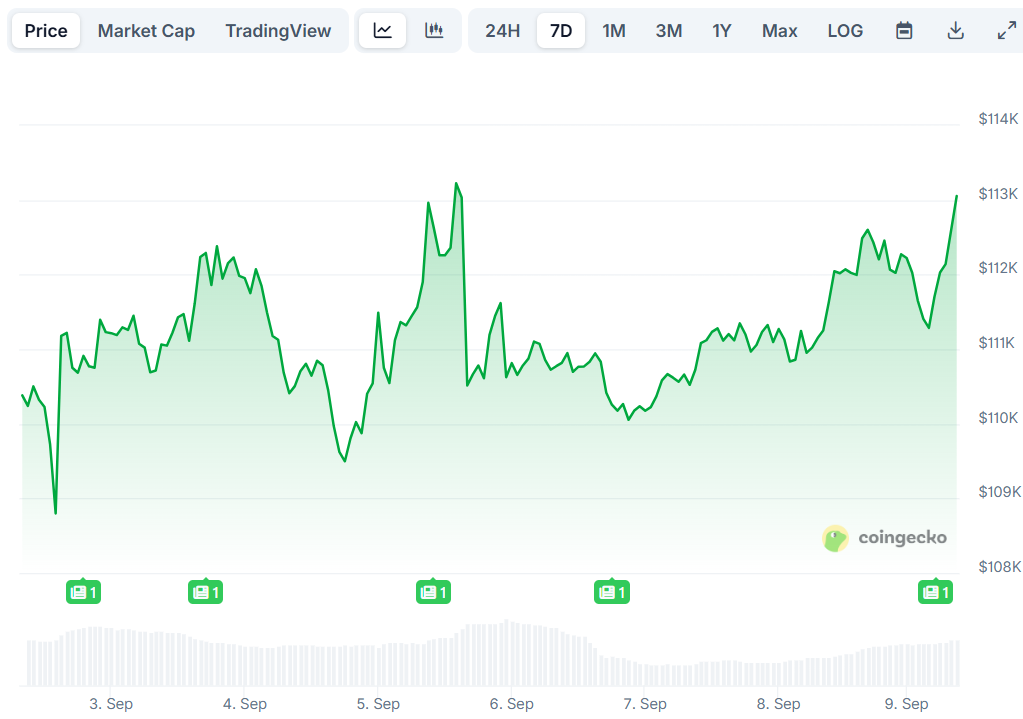Screen dimensions: 1023x719
Task: Switch to the candlestick chart icon
Action: (435, 31)
